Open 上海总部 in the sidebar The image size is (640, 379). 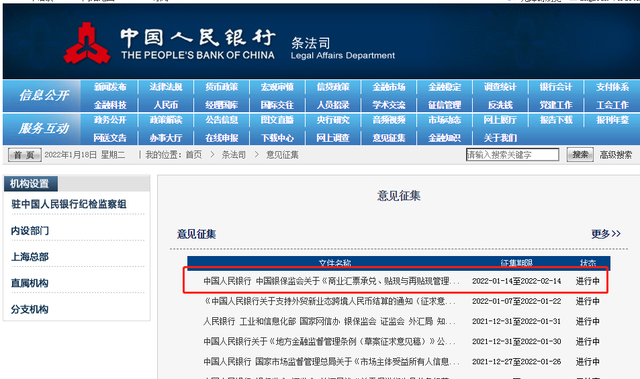coord(30,257)
